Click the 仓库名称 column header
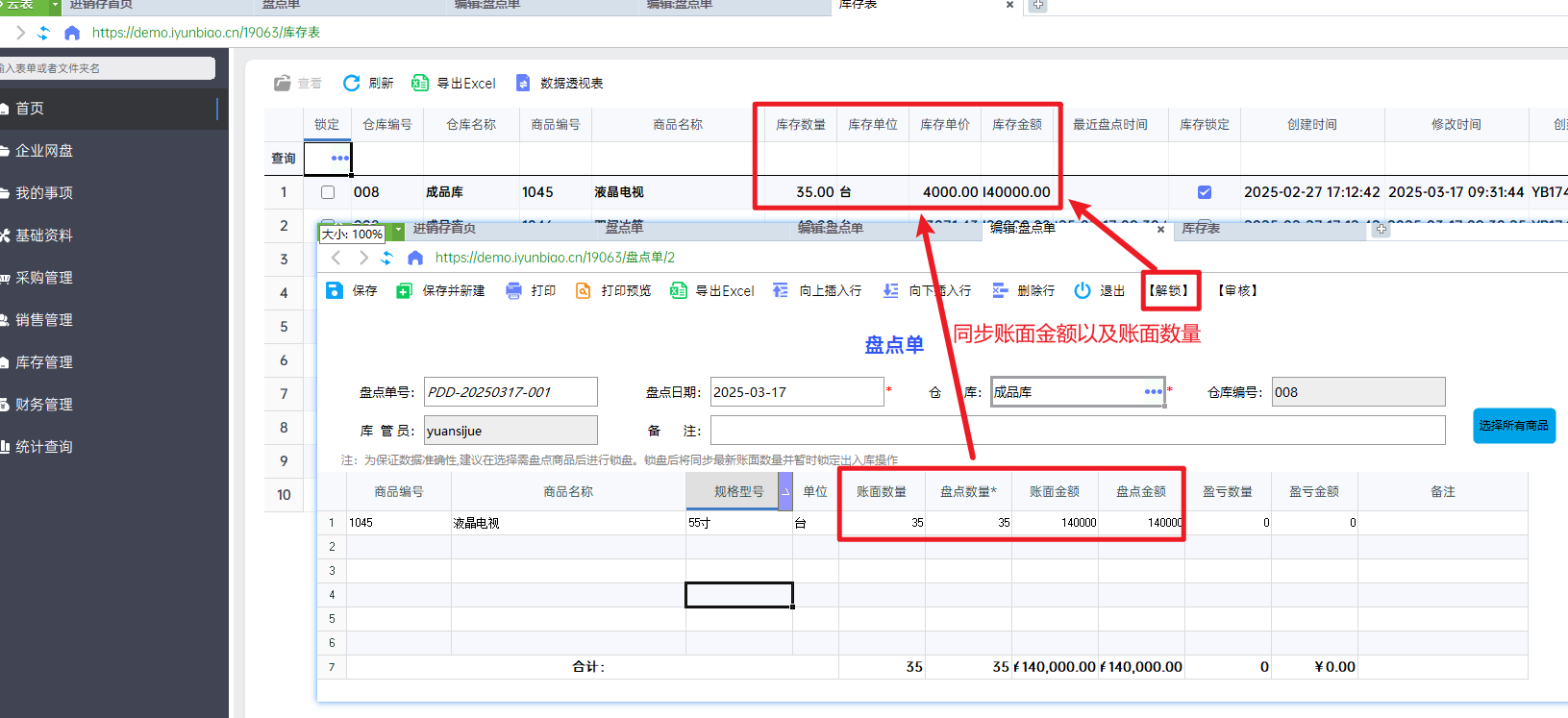The height and width of the screenshot is (718, 1568). 471,125
